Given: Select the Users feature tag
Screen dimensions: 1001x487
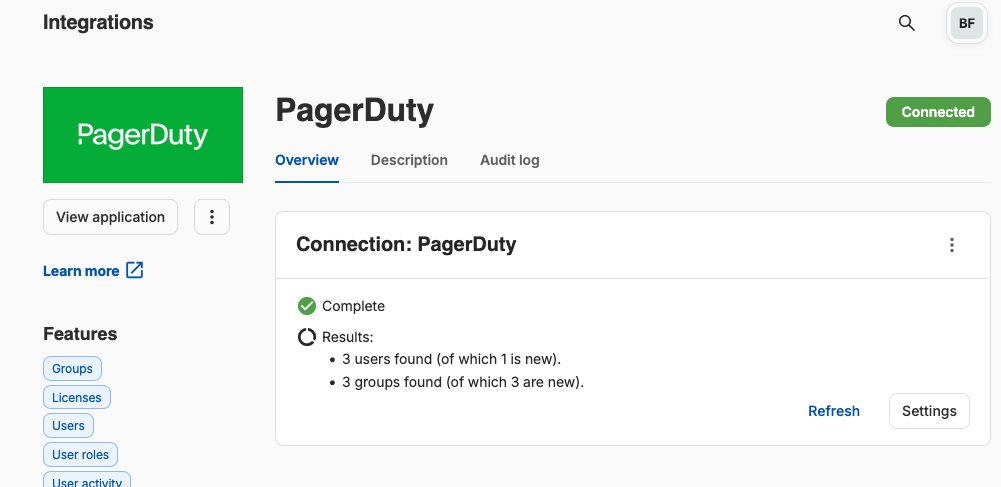Looking at the screenshot, I should 68,426.
